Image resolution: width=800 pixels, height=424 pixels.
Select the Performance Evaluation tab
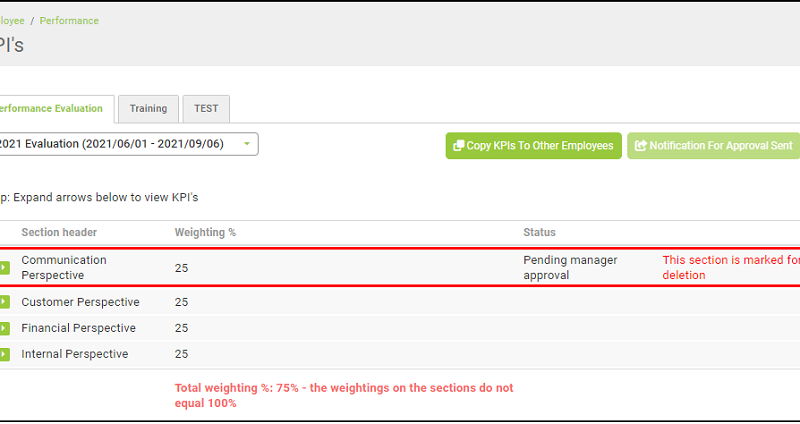coord(56,109)
